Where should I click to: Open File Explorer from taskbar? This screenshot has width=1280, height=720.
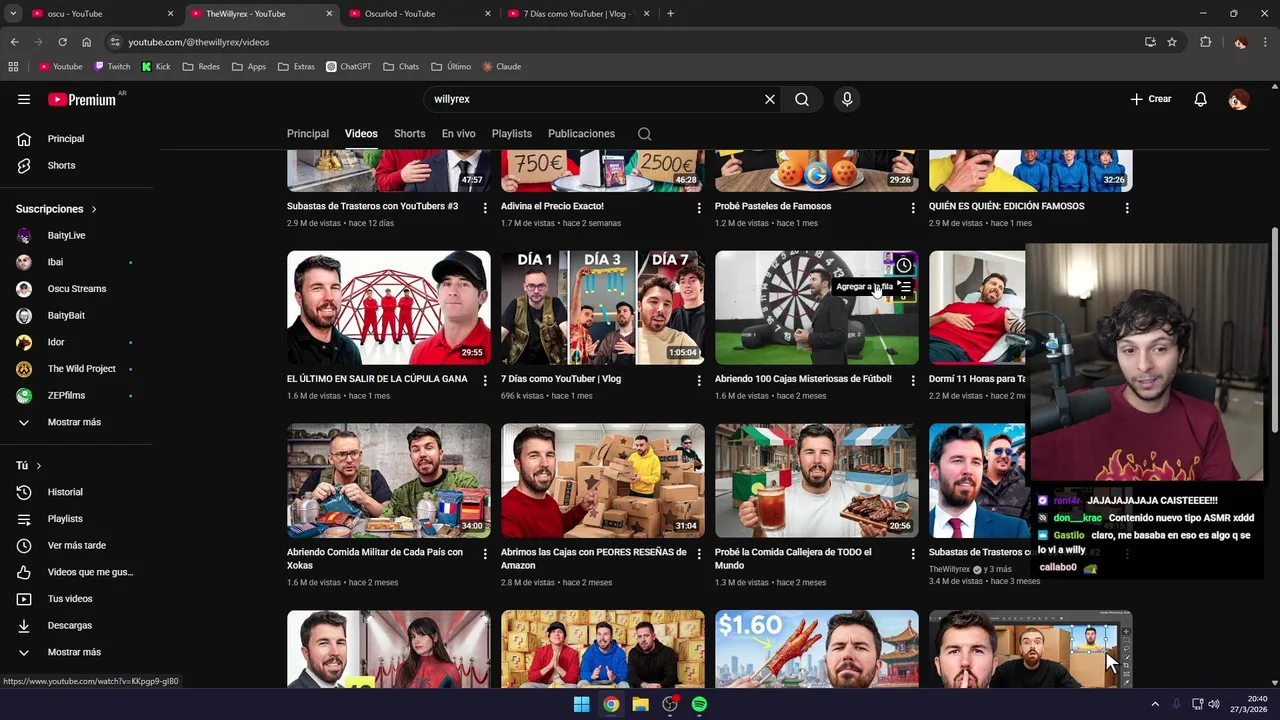tap(640, 704)
